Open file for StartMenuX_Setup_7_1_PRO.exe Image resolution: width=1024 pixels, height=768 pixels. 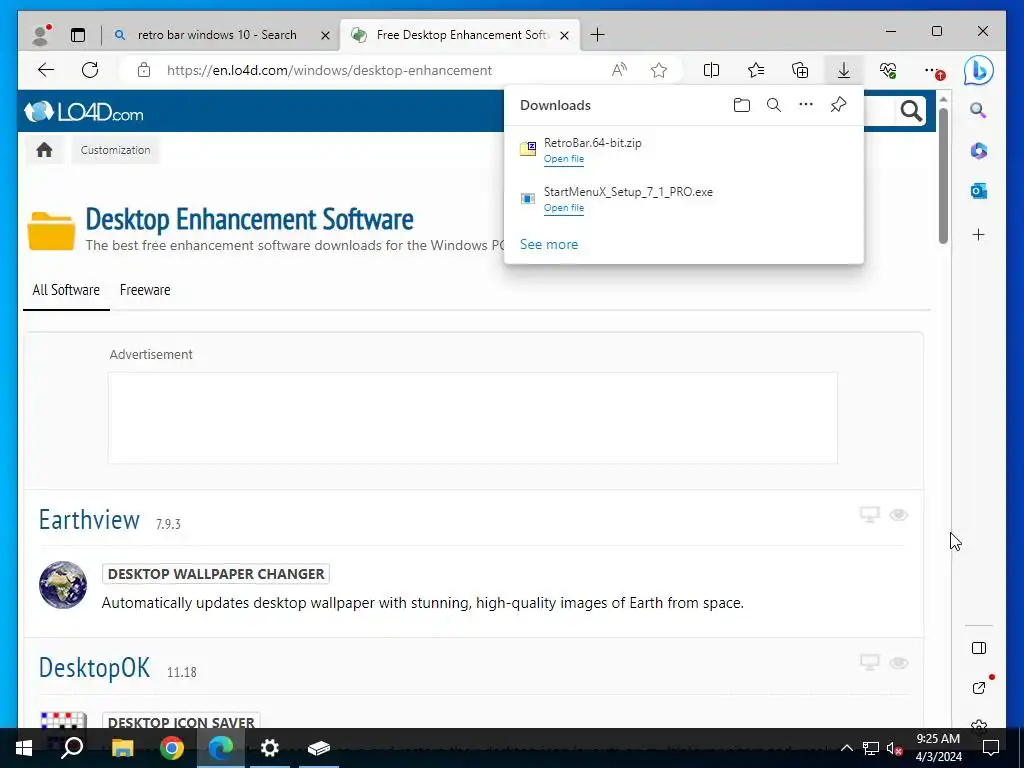(564, 208)
